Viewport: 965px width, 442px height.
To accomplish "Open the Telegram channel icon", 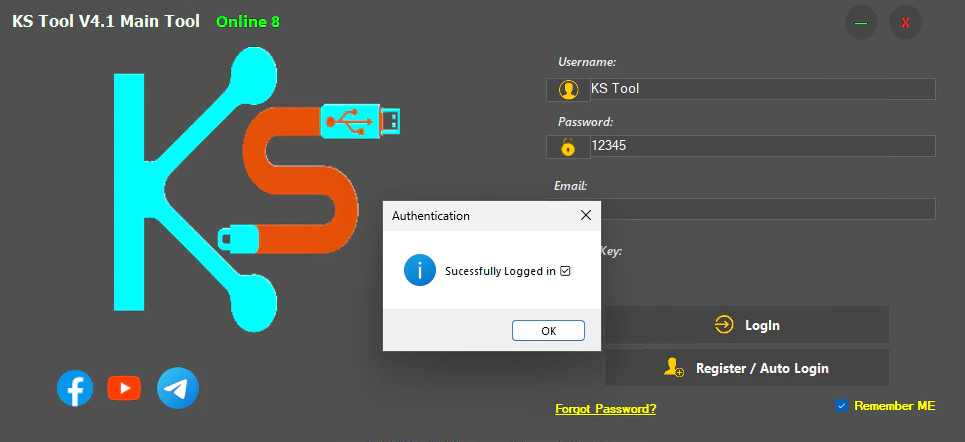I will (178, 388).
